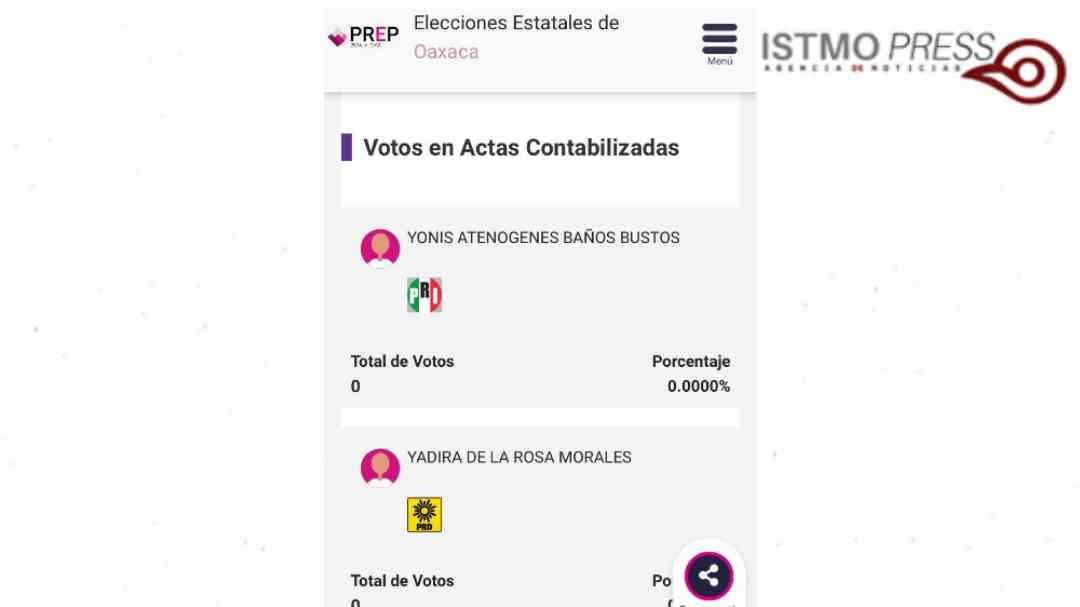1080x607 pixels.
Task: Click the Menú label under hamburger
Action: (720, 61)
